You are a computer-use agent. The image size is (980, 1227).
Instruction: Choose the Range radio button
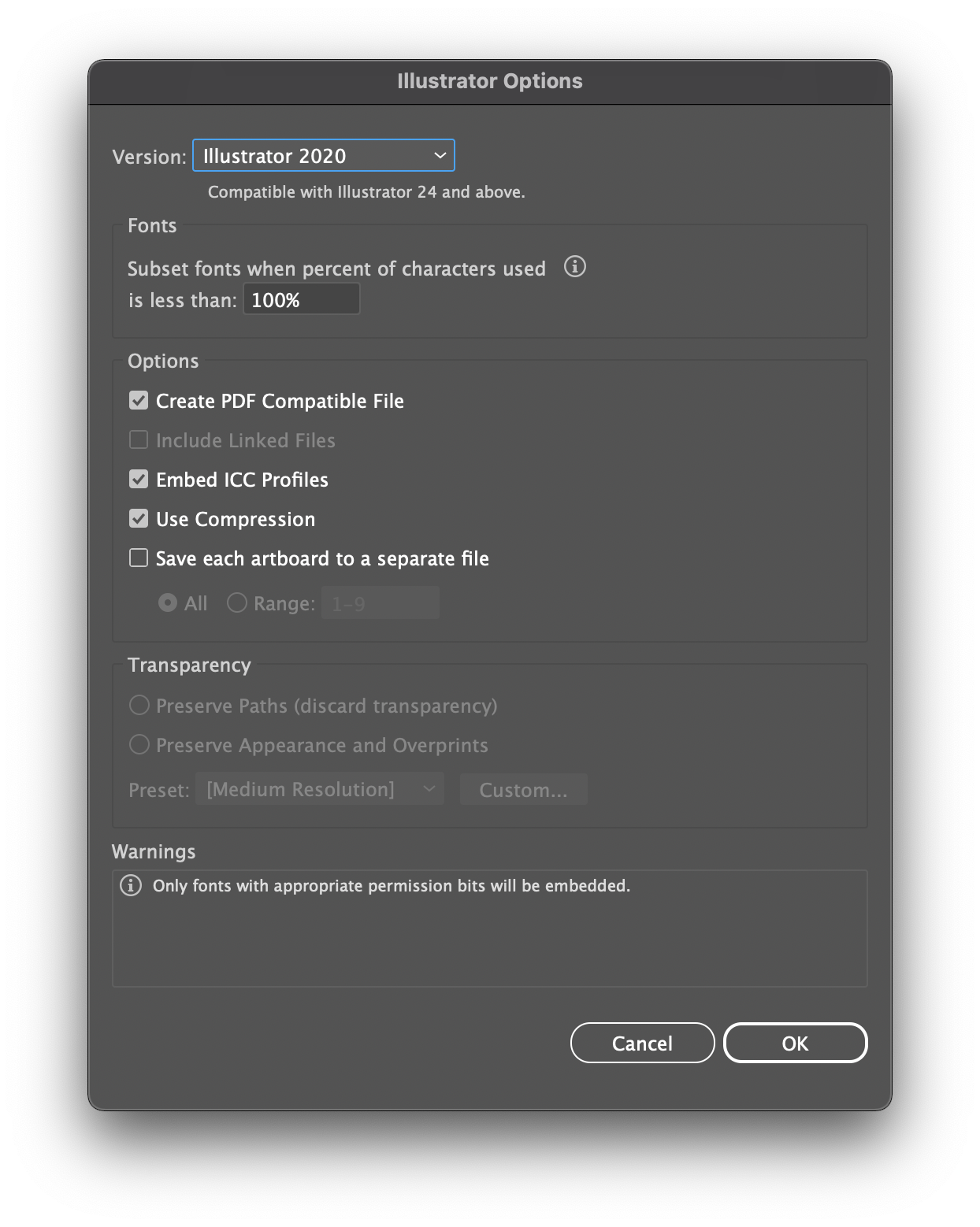click(x=237, y=603)
